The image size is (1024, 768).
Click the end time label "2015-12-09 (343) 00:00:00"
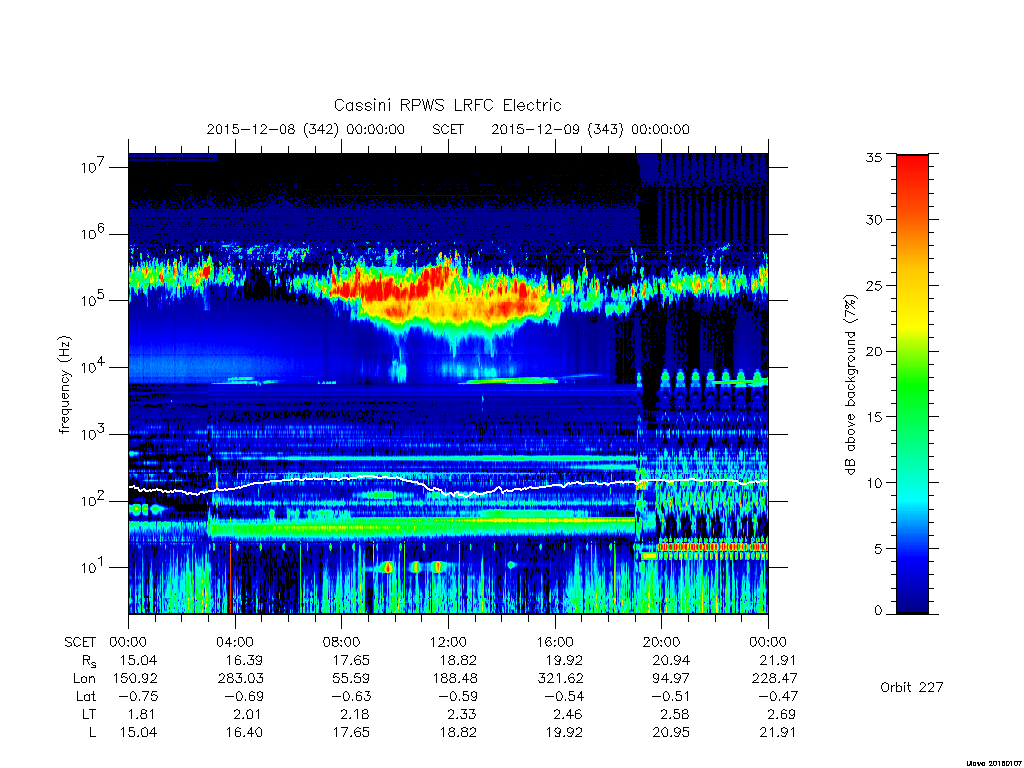(590, 129)
